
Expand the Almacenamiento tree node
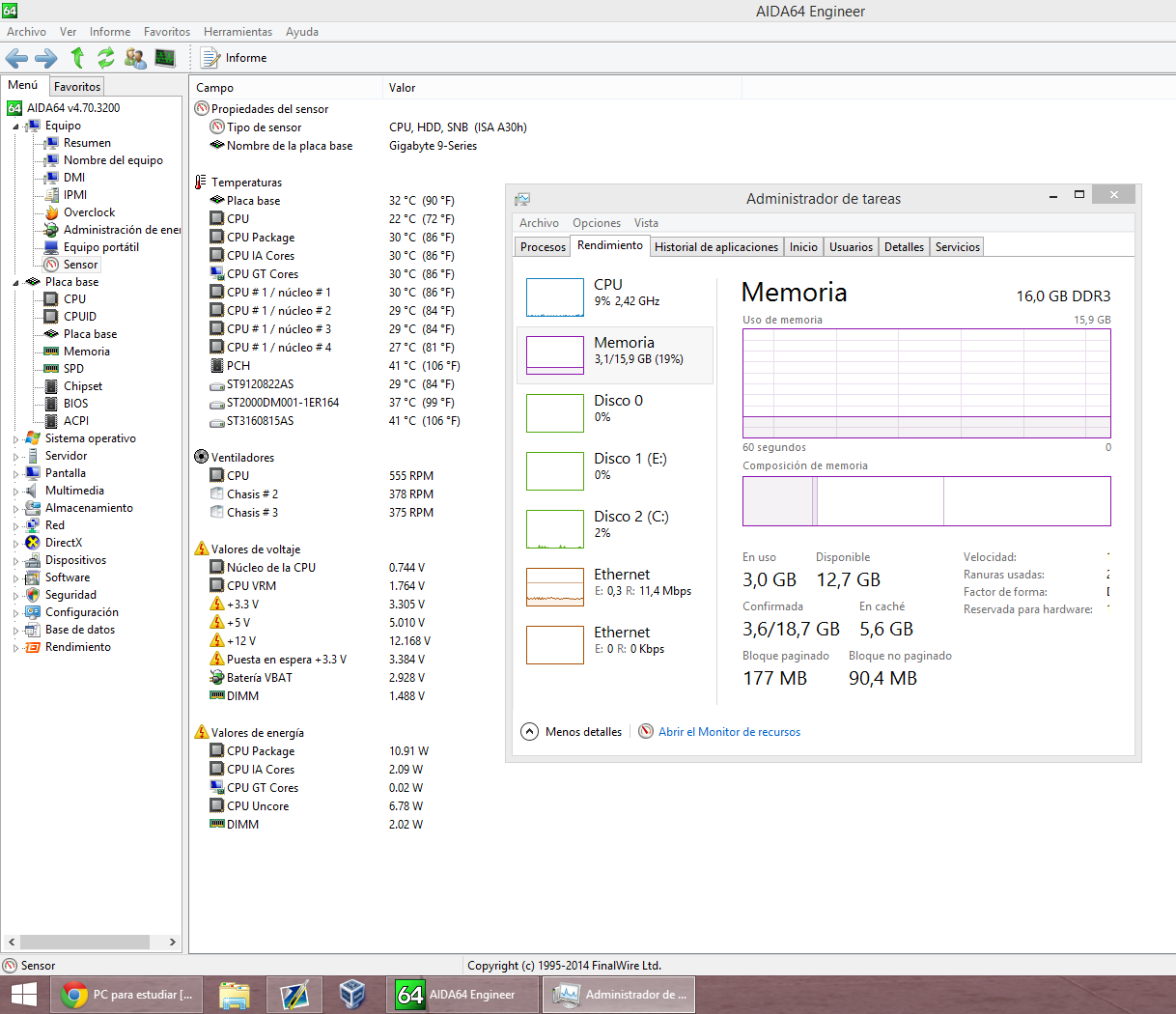coord(15,509)
